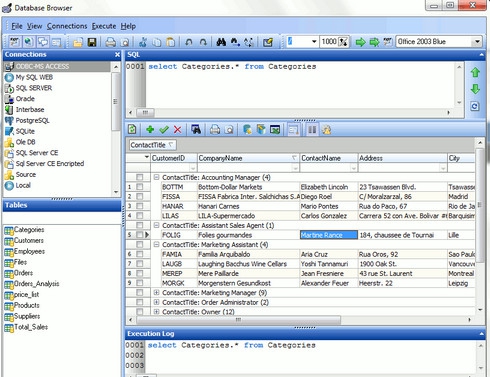Click the results grid horizontal scrollbar thumb
490x377 pixels.
click(238, 320)
